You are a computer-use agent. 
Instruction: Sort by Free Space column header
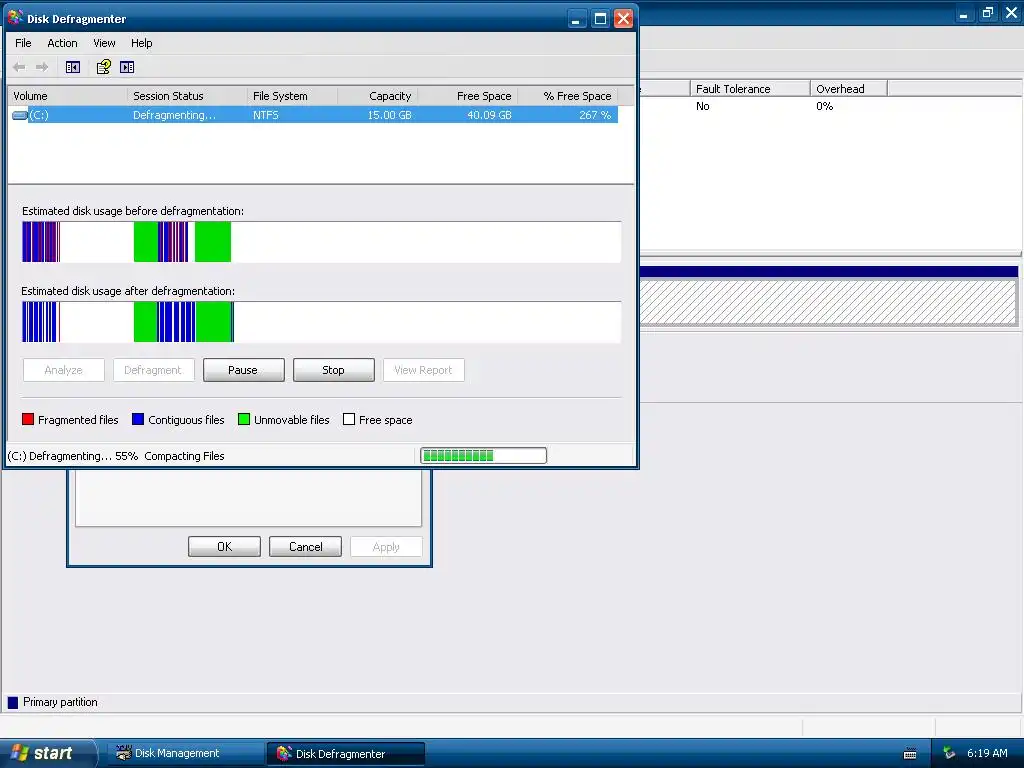click(468, 96)
